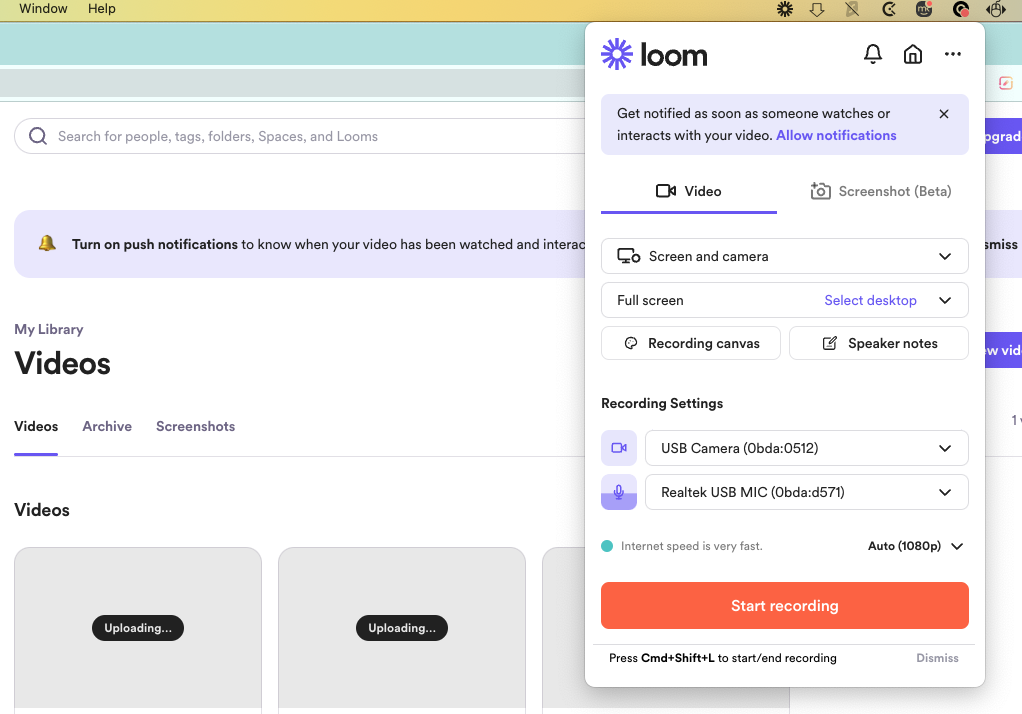The width and height of the screenshot is (1022, 714).
Task: Click the My Library breadcrumb text
Action: [x=49, y=329]
